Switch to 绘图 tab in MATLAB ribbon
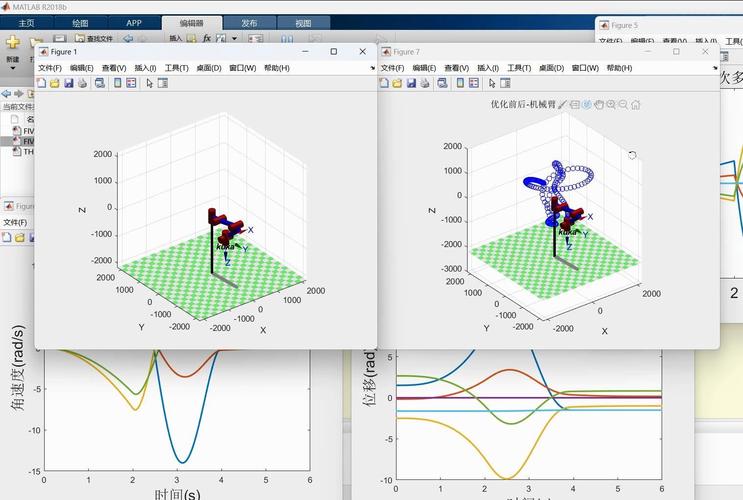Viewport: 743px width, 500px height. point(81,23)
